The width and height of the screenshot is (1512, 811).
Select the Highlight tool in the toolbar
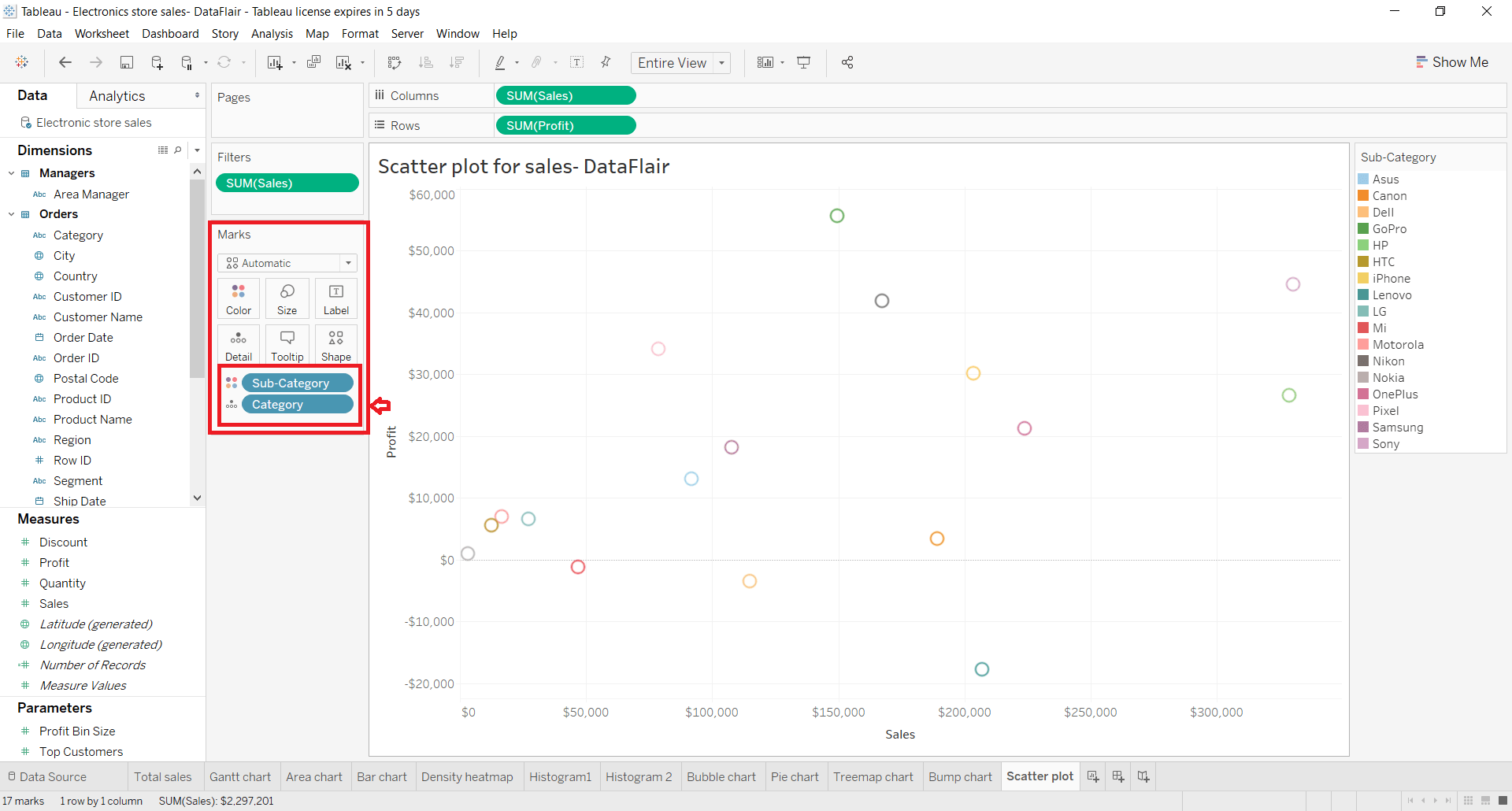[502, 62]
